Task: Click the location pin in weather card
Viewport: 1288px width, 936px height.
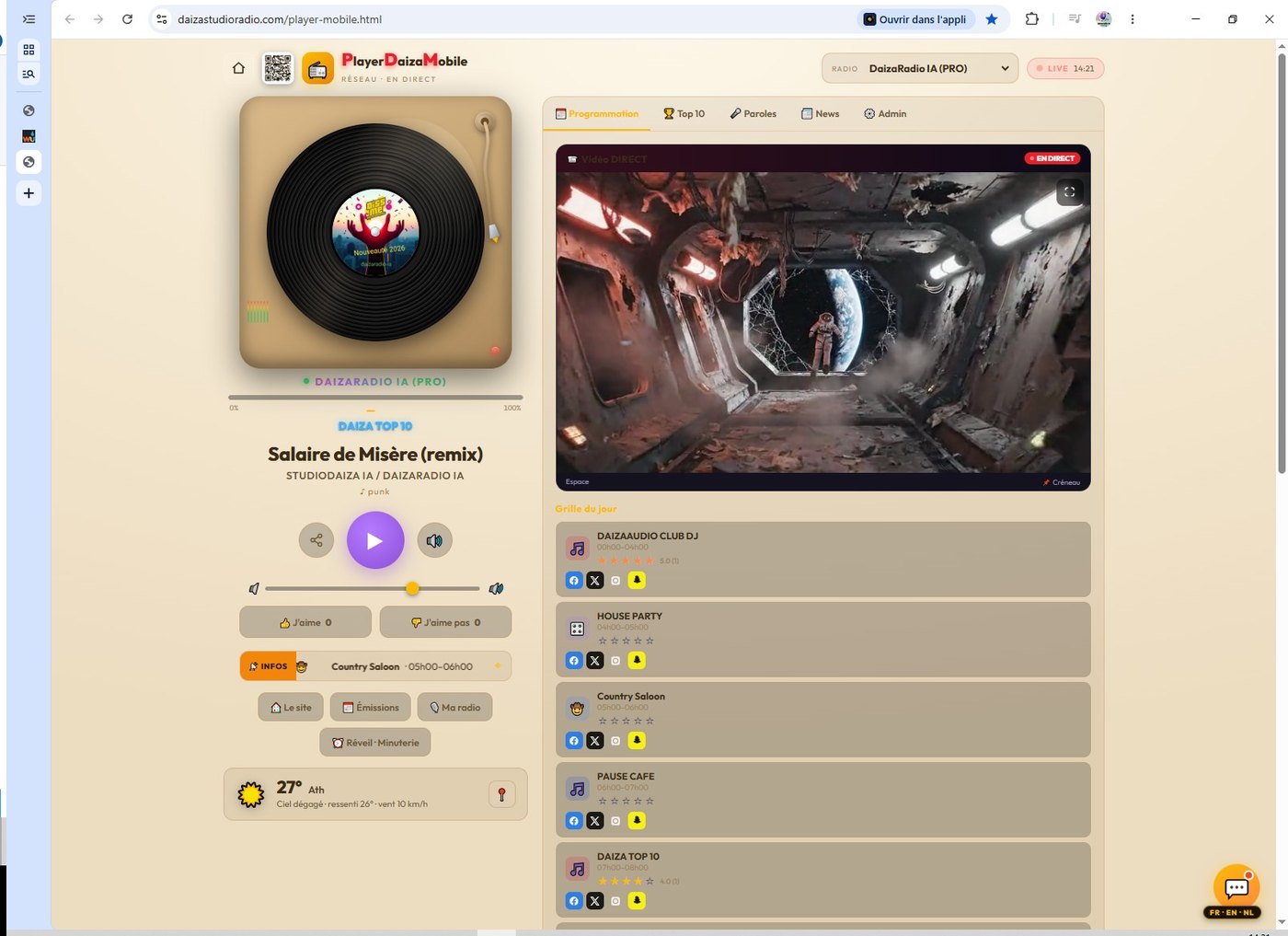Action: click(501, 794)
